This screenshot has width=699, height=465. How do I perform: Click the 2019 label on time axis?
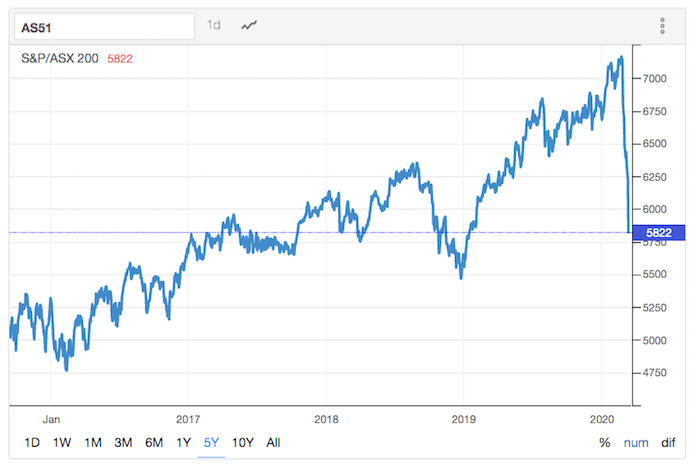[463, 420]
